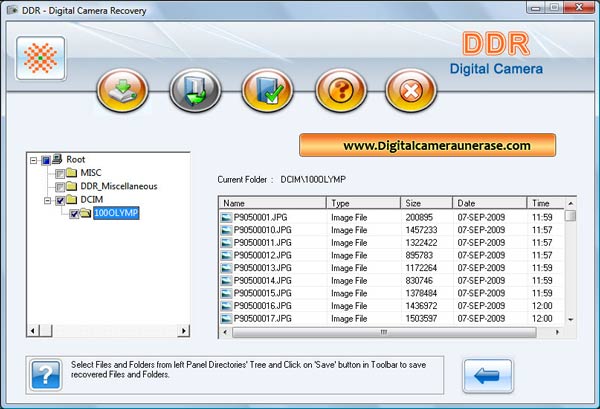Click image icon of P90500014.JPG

(227, 281)
